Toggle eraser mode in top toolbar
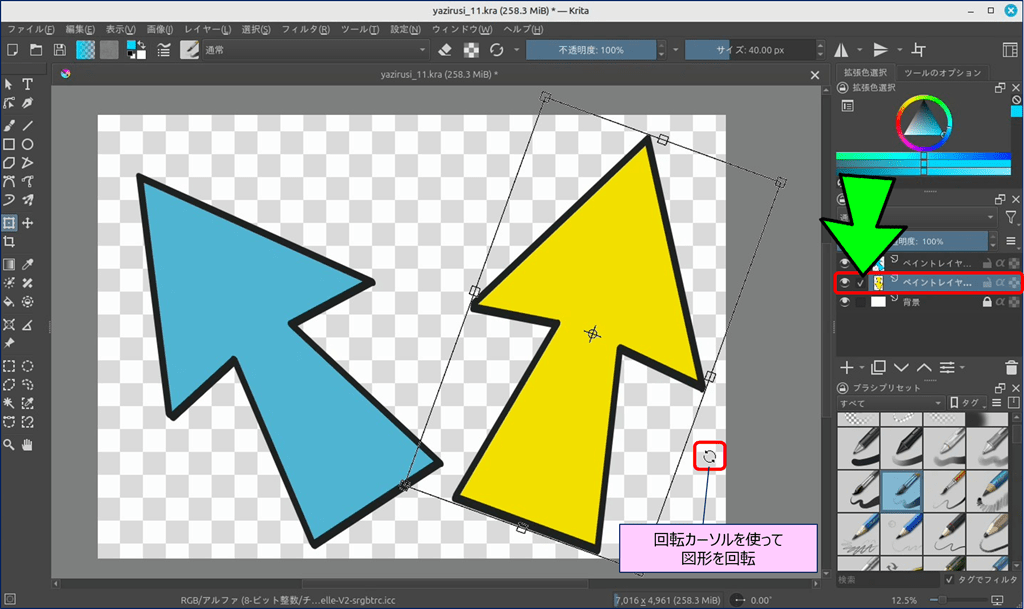Screen dimensions: 1024x609 coord(446,50)
